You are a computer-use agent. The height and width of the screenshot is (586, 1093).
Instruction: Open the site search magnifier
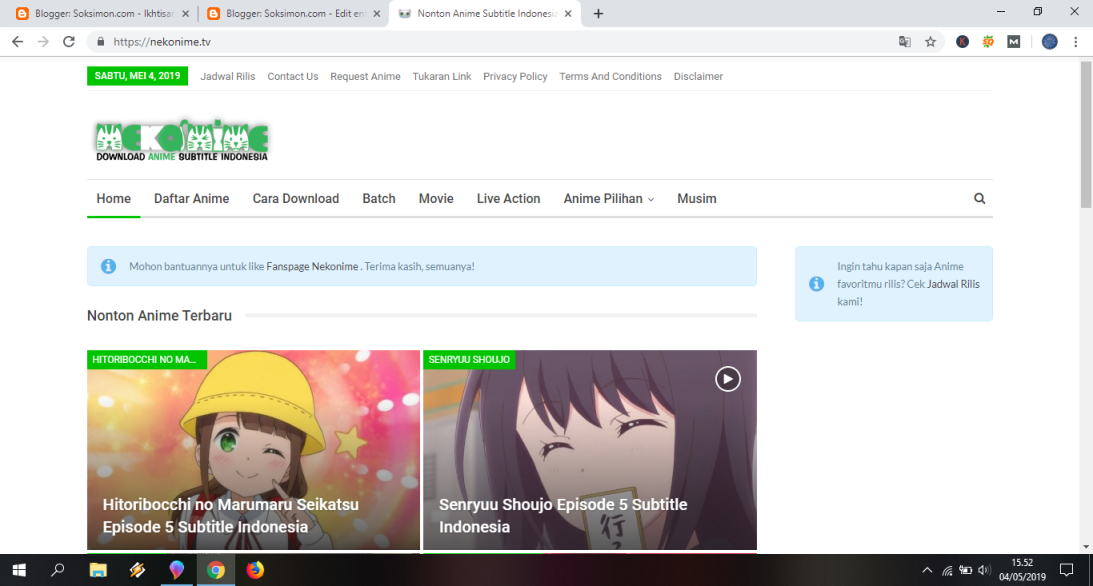point(979,199)
